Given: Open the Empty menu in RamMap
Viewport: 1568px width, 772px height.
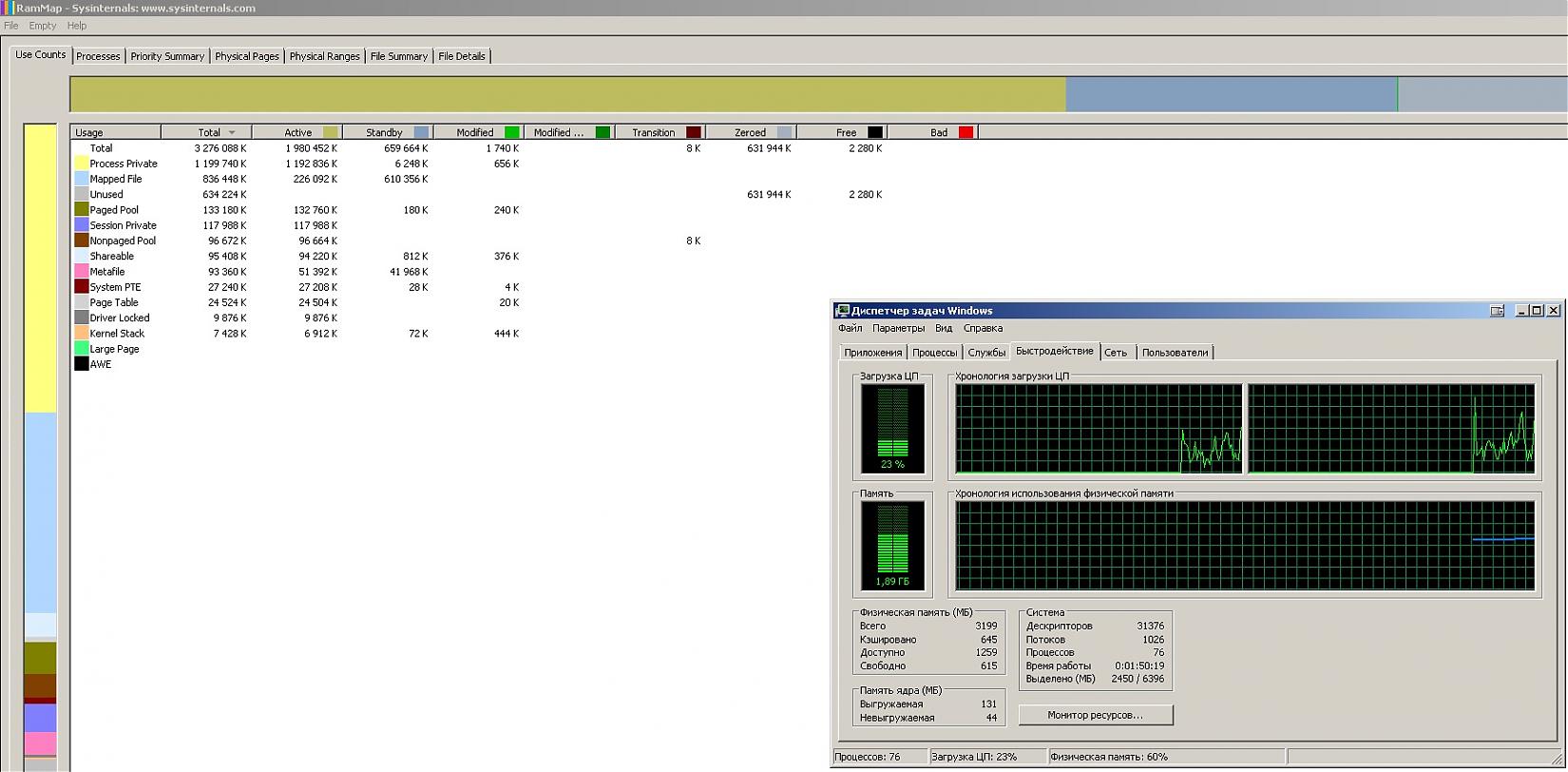Looking at the screenshot, I should 43,26.
